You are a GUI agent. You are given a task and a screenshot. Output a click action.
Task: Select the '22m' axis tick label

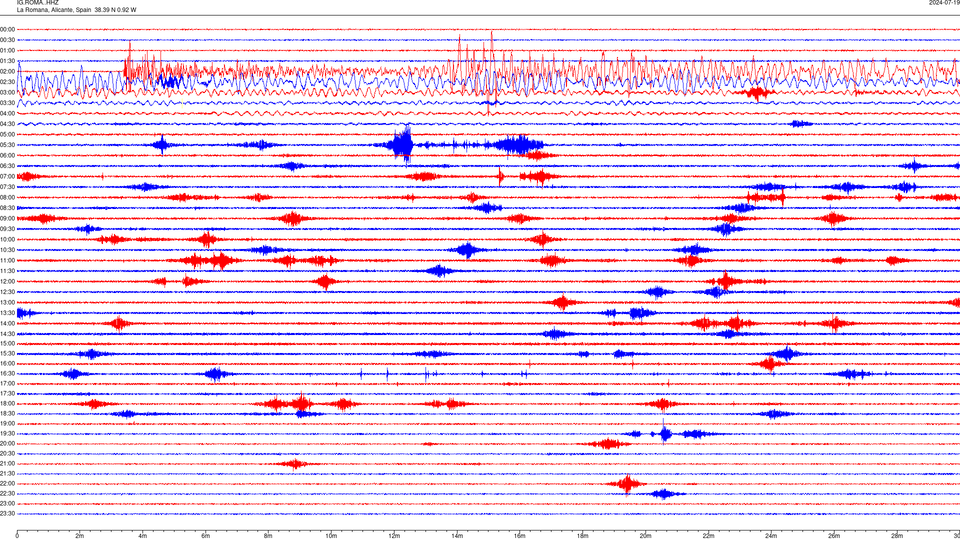click(x=708, y=536)
